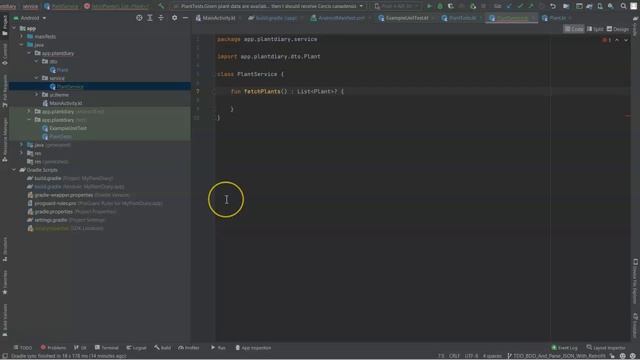This screenshot has height=360, width=640.
Task: Select proguard-rules.pro file
Action: pyautogui.click(x=95, y=203)
